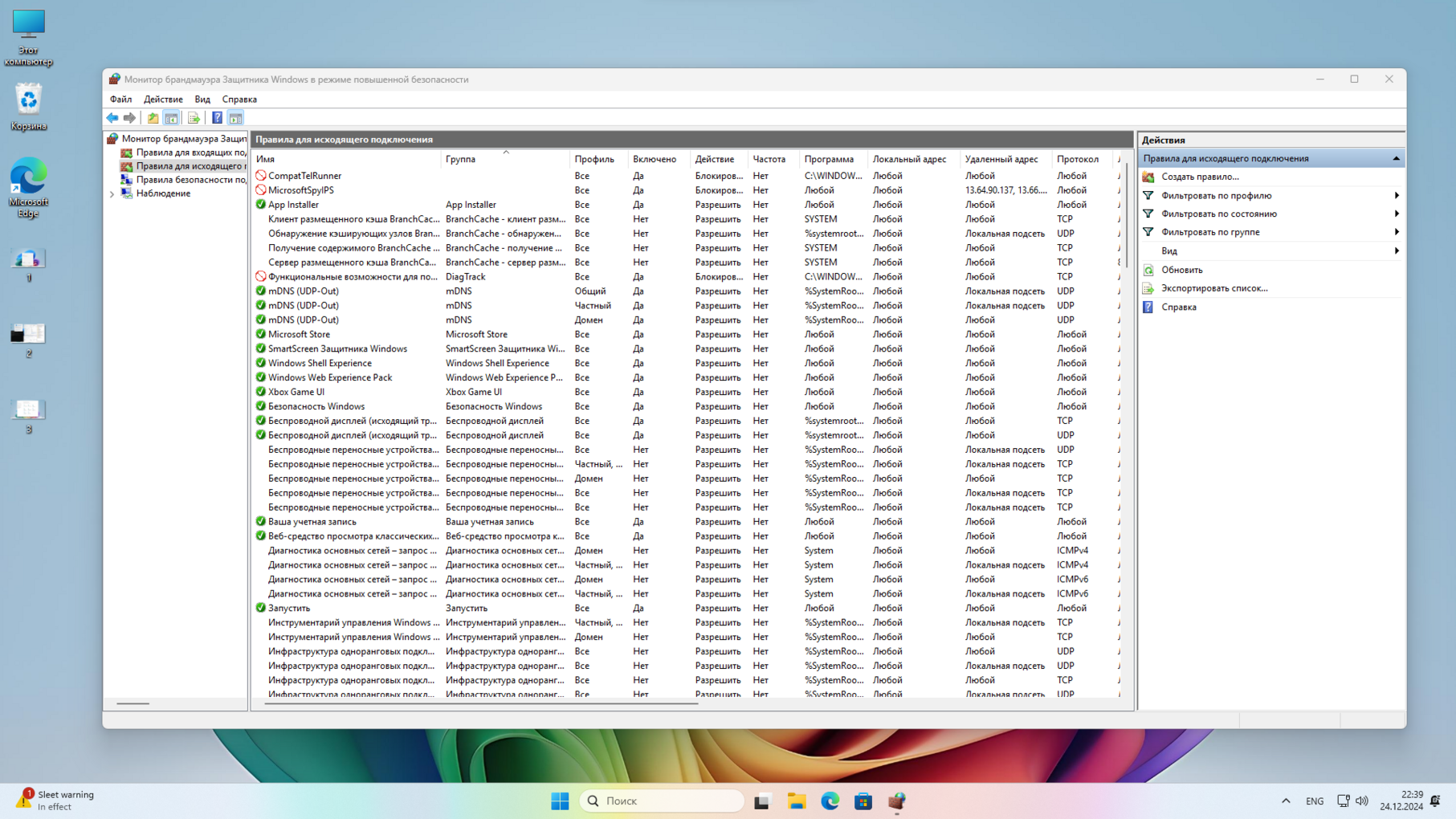Sort by the Включено column header
This screenshot has width=1456, height=819.
pyautogui.click(x=659, y=159)
